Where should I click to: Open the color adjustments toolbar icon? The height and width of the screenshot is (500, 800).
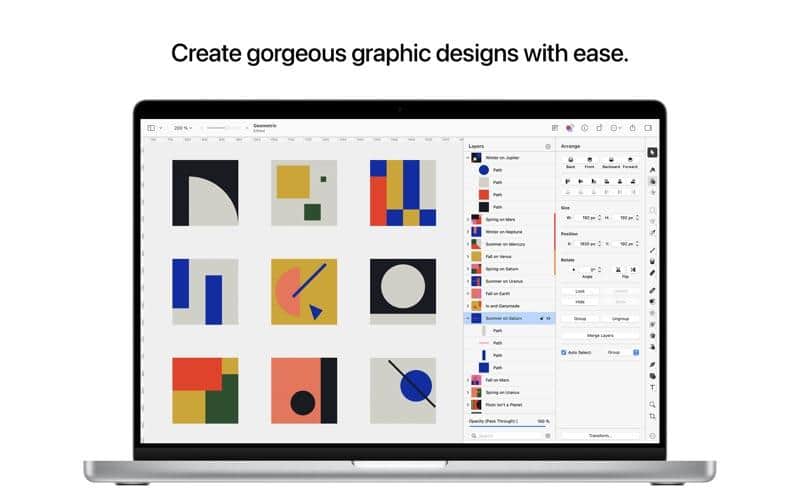pos(569,128)
